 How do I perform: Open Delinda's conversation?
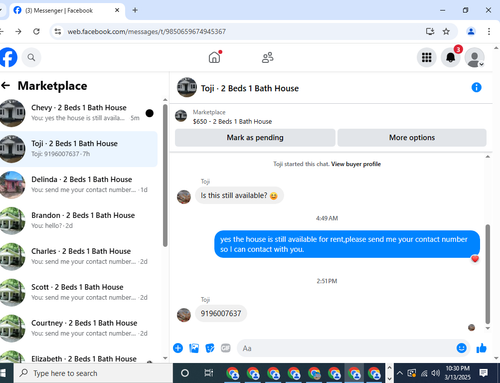coord(79,185)
